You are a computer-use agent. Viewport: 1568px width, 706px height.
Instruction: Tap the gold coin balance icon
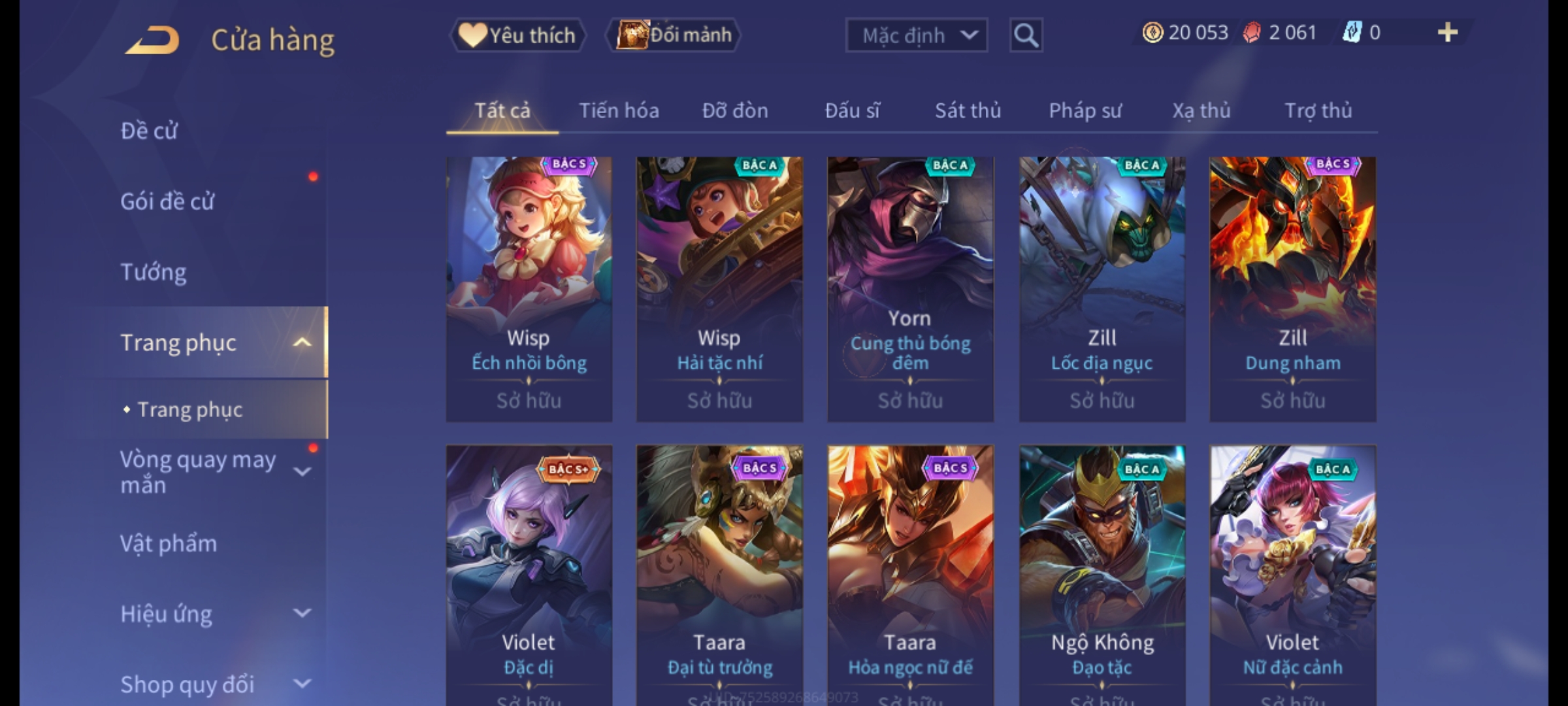click(x=1152, y=33)
